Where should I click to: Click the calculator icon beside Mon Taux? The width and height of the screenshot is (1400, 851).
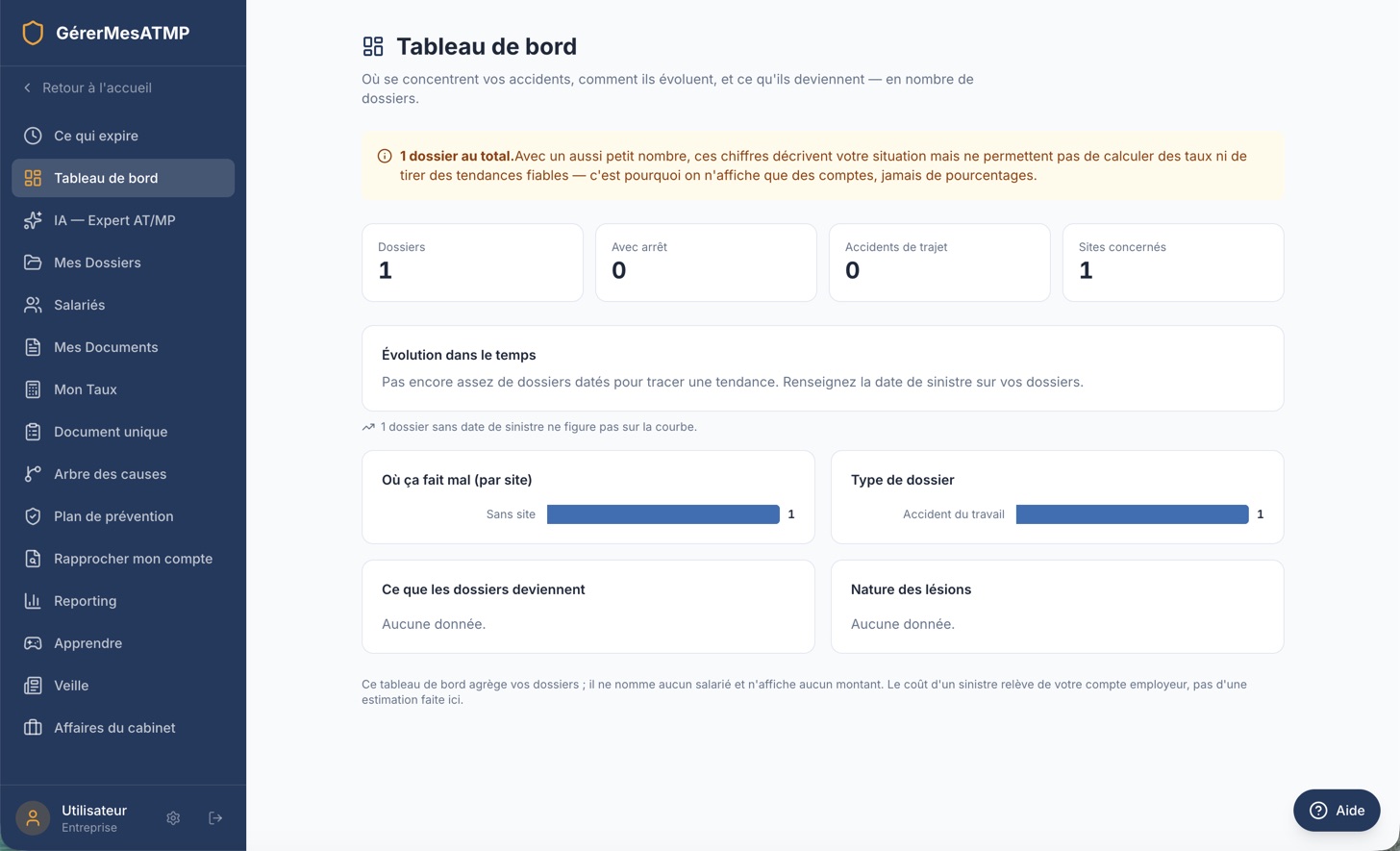click(33, 389)
